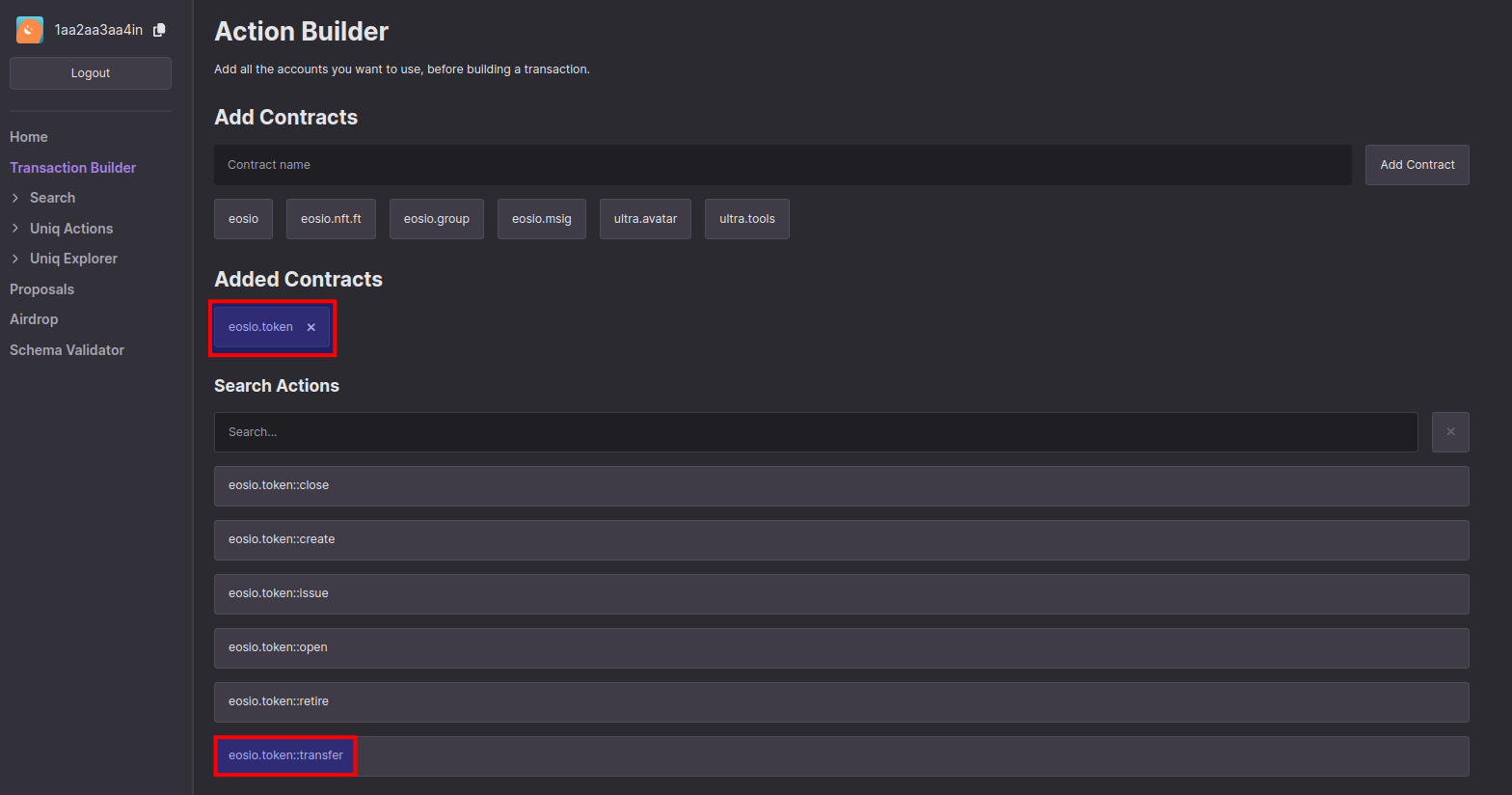Click the orange account avatar icon
The height and width of the screenshot is (795, 1512).
click(30, 30)
